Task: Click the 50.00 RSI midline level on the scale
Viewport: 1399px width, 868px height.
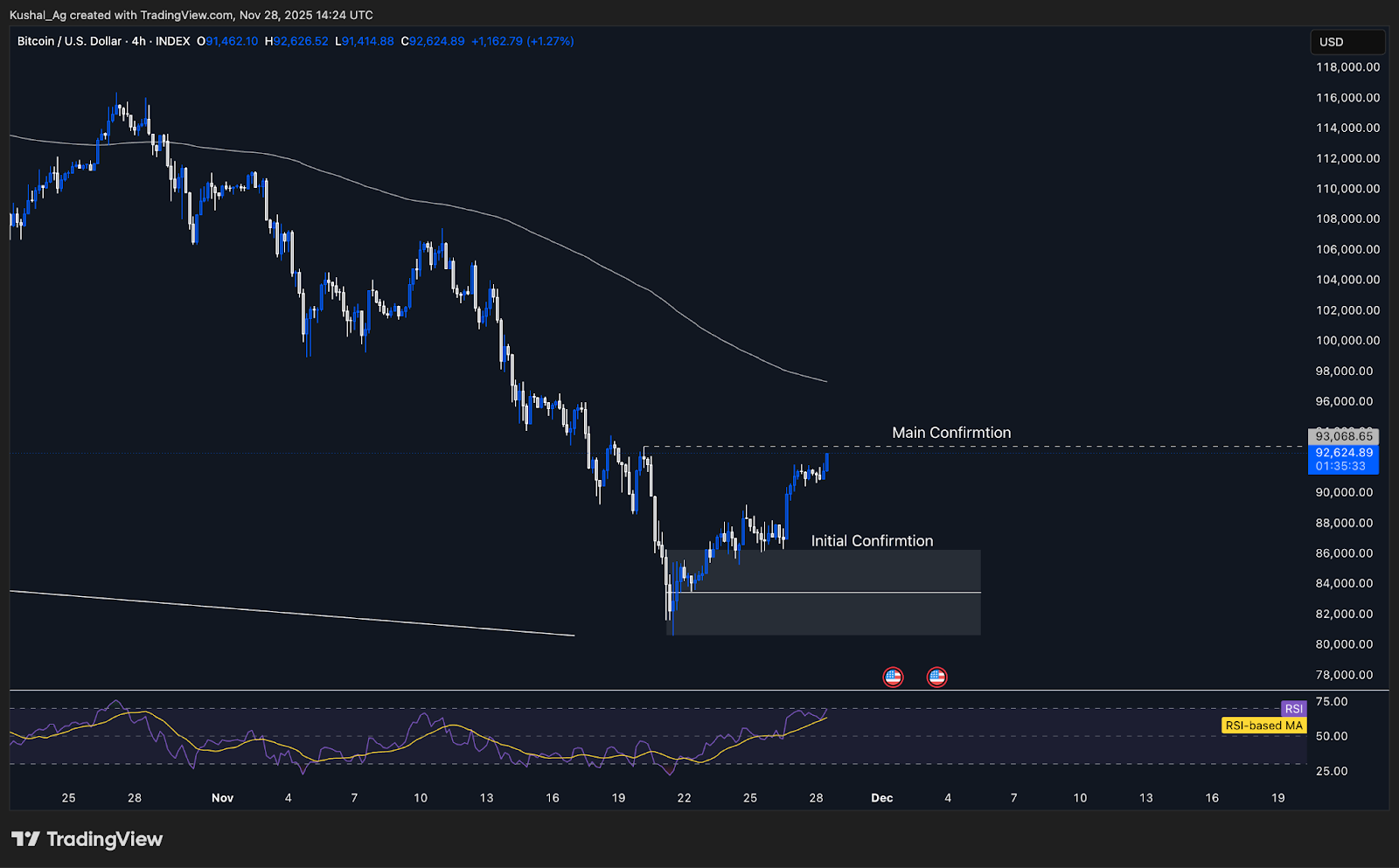Action: tap(1331, 736)
